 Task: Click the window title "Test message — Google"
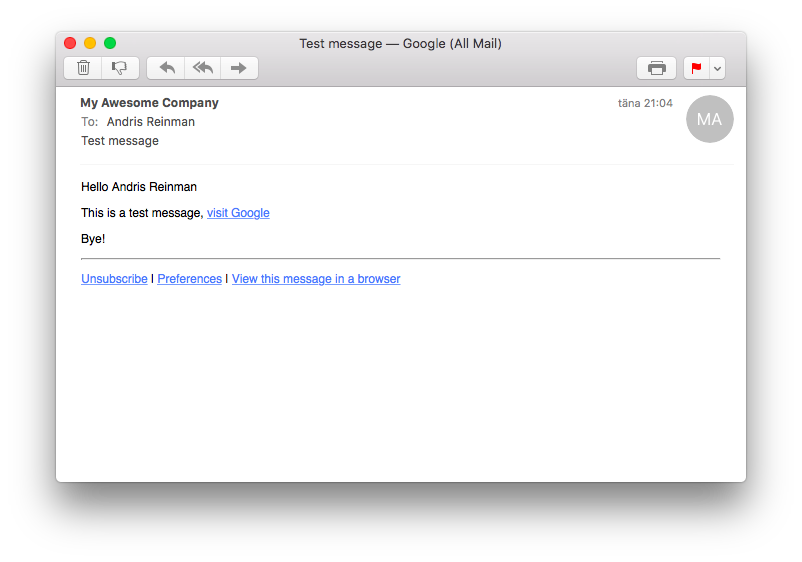[400, 44]
